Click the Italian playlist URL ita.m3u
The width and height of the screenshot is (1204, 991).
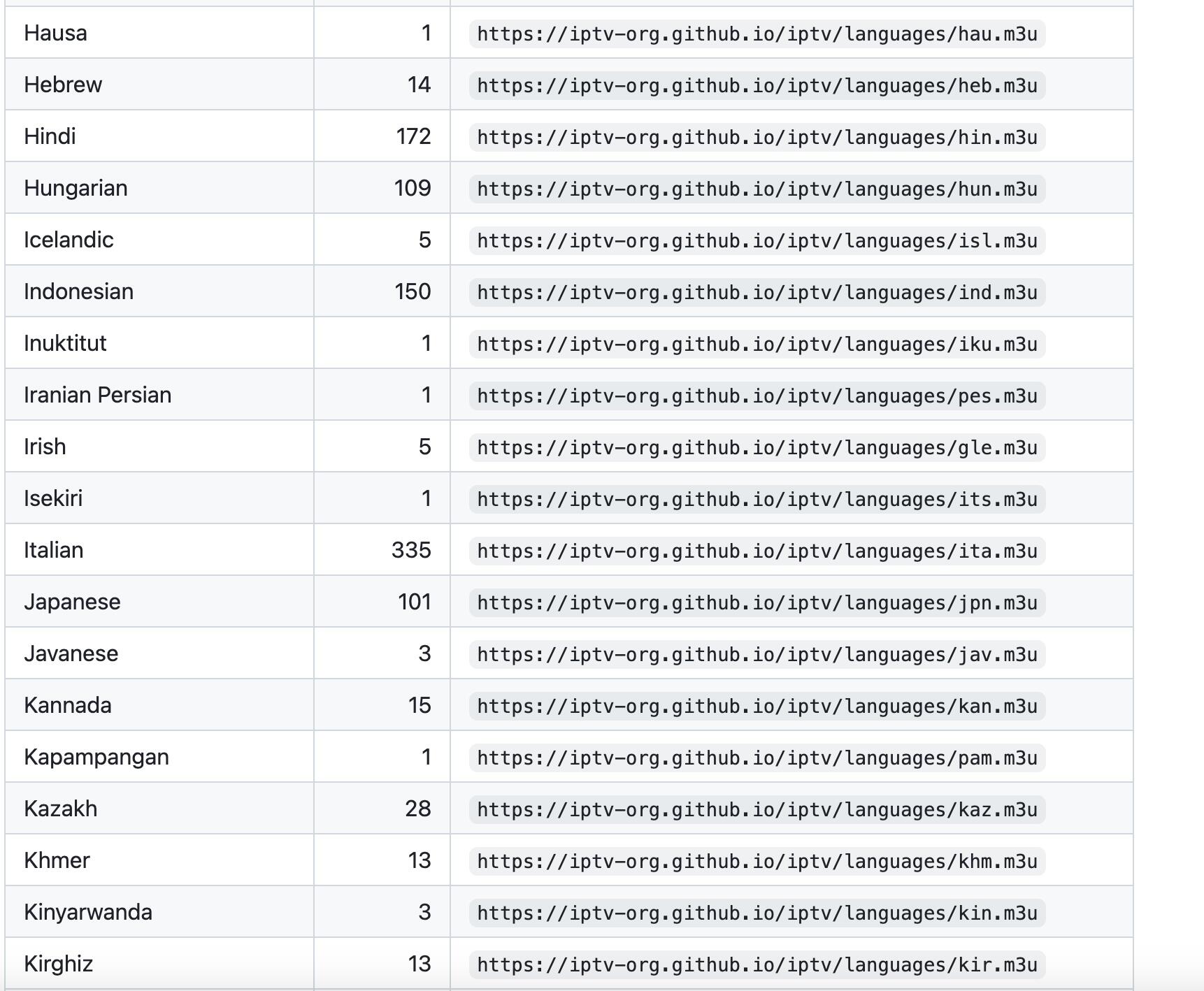757,551
